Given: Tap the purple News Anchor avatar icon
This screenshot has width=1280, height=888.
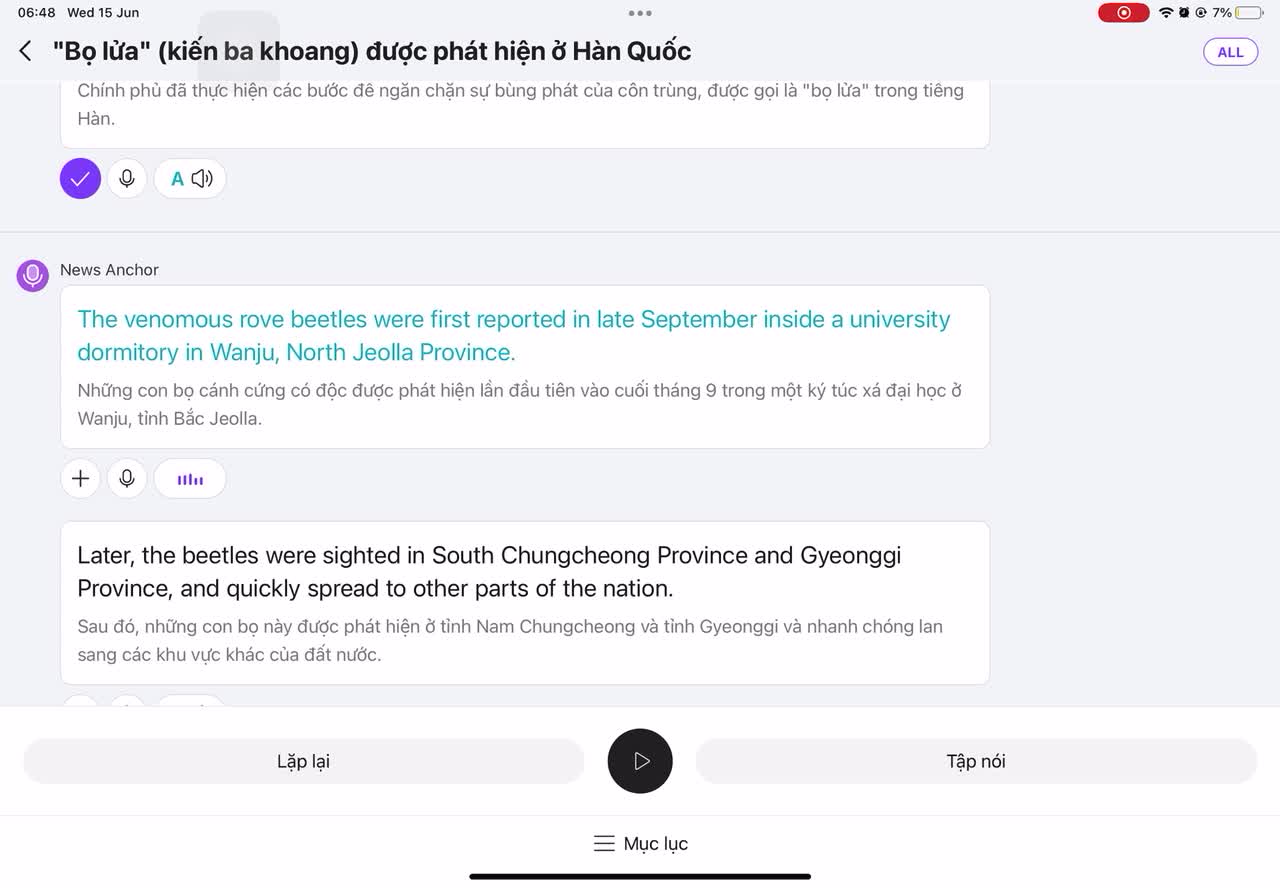Looking at the screenshot, I should (x=33, y=275).
